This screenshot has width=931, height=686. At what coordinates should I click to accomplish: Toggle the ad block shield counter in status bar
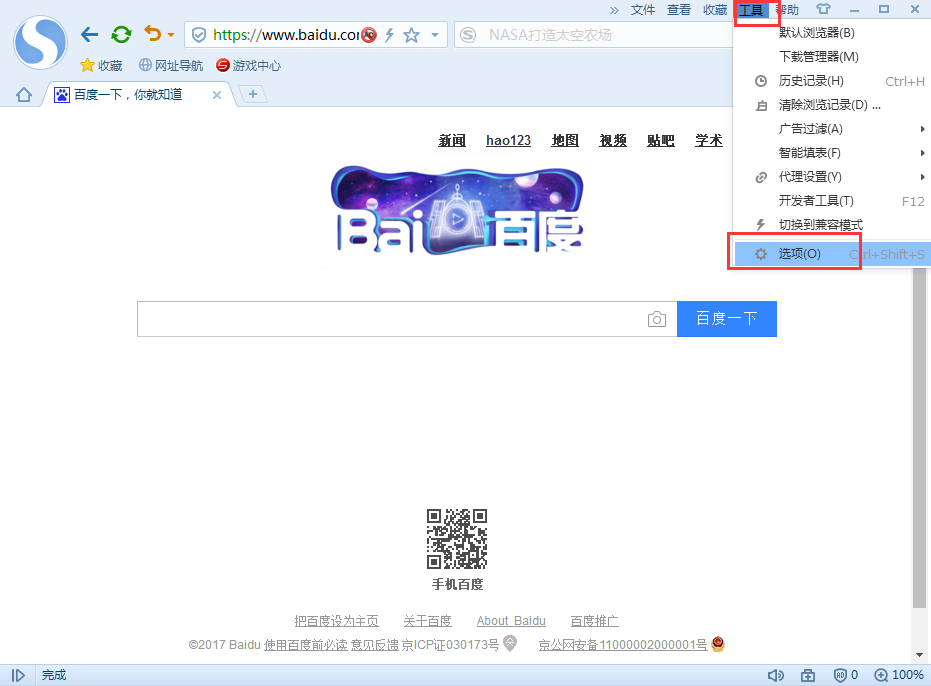click(844, 675)
